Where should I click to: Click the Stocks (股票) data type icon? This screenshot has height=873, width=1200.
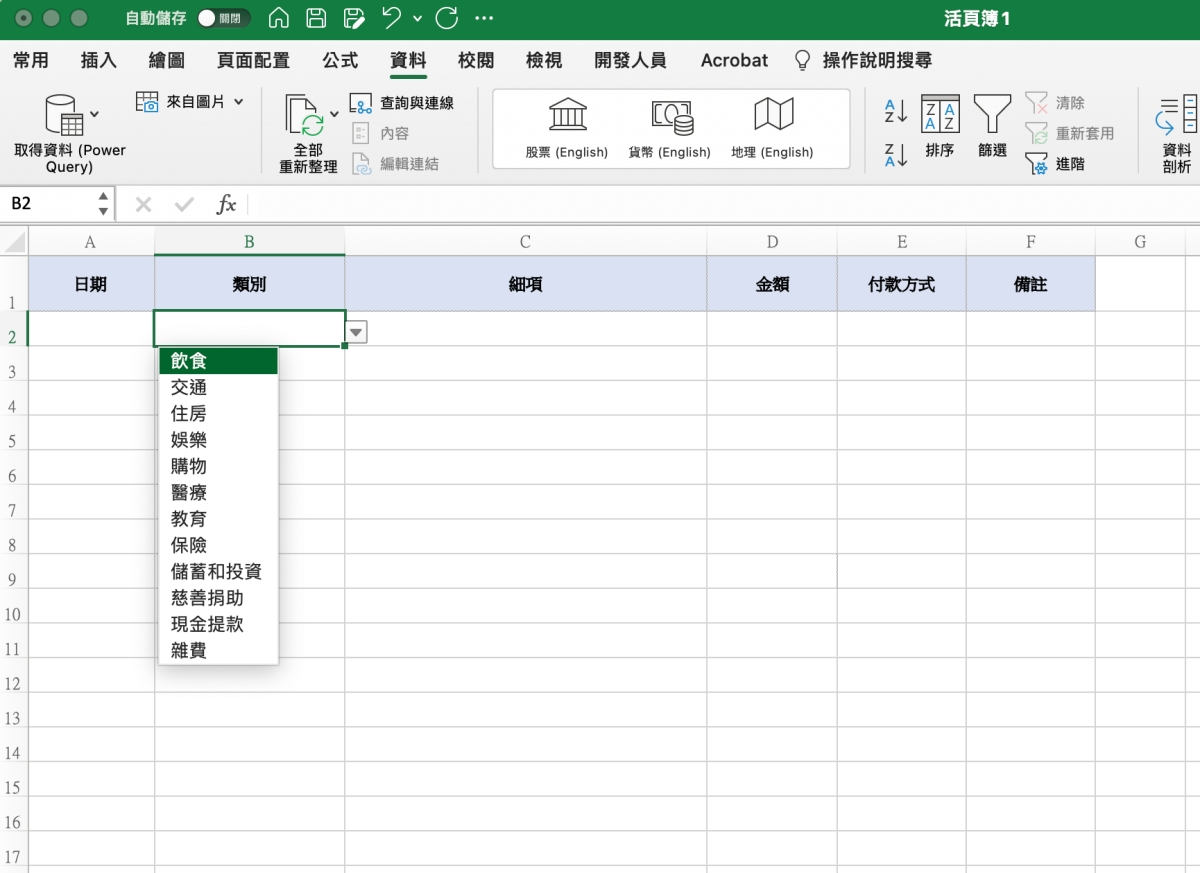(567, 116)
